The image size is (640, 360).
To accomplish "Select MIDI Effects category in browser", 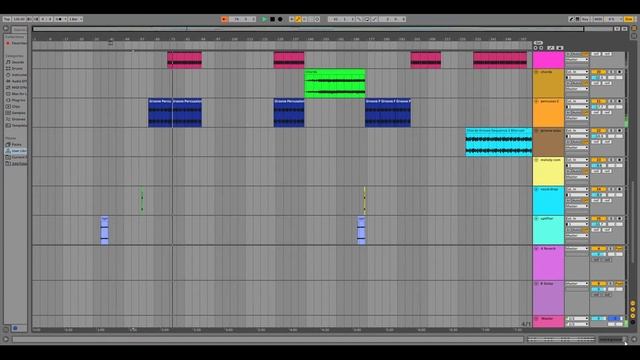I will pyautogui.click(x=15, y=87).
